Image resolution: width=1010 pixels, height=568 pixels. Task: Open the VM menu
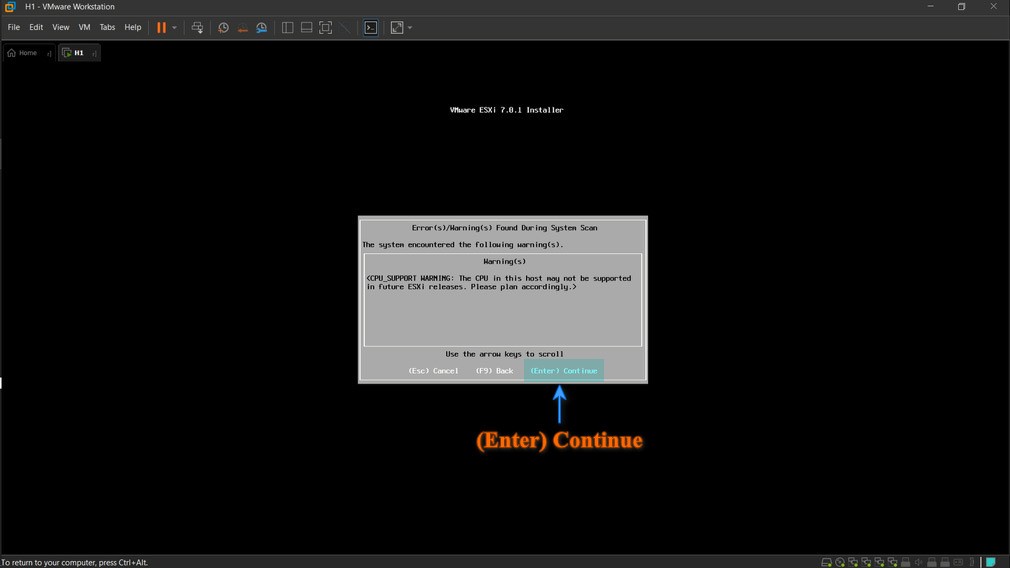[84, 28]
